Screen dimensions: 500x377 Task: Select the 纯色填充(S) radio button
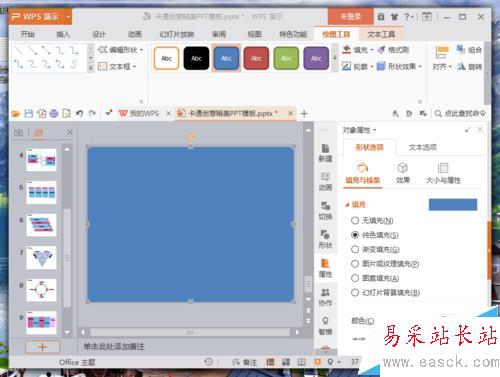[x=355, y=235]
